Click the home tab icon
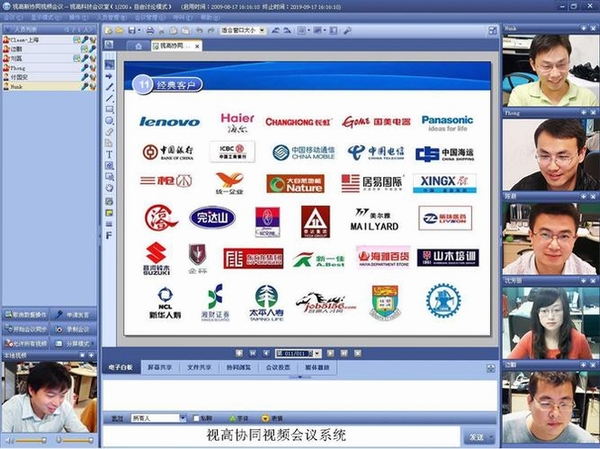Screen dimensions: 600x449 click(x=139, y=46)
